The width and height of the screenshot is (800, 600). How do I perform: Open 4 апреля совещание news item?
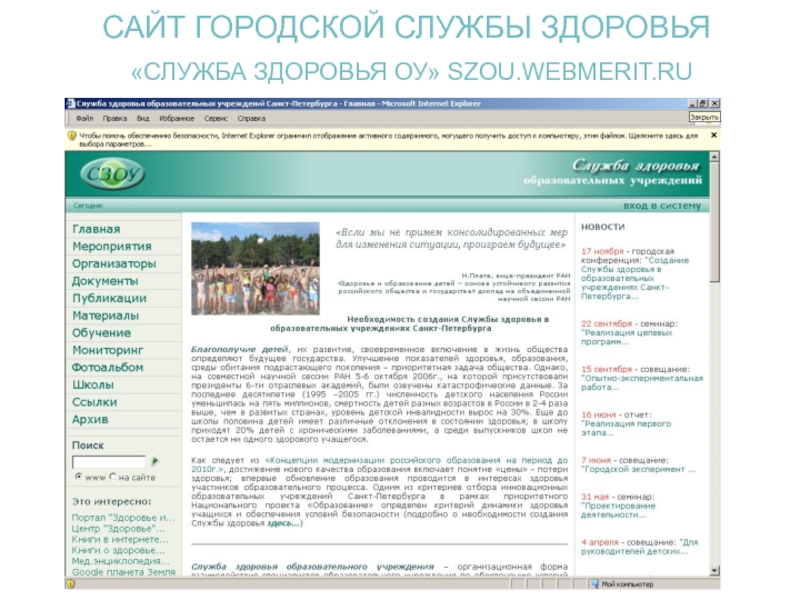(x=639, y=546)
